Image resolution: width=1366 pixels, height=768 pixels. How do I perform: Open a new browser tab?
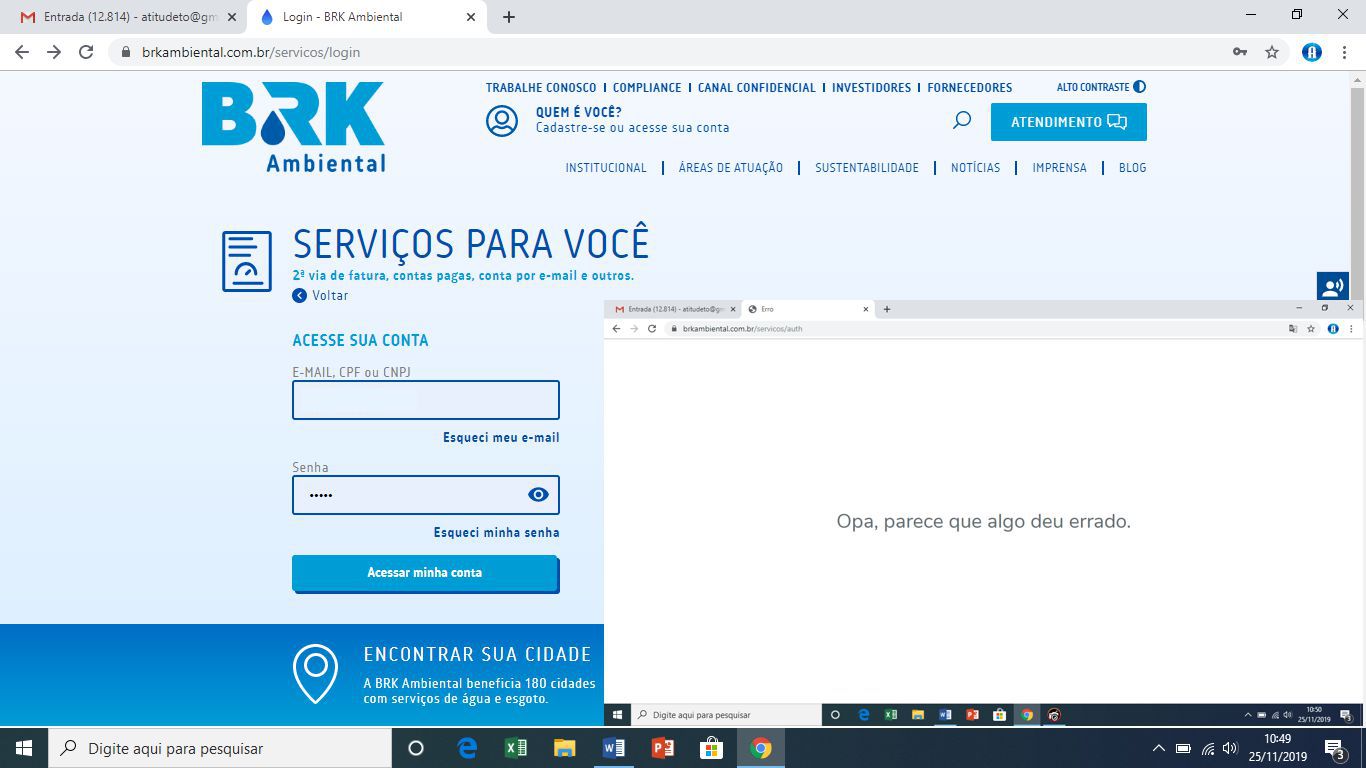coord(509,17)
